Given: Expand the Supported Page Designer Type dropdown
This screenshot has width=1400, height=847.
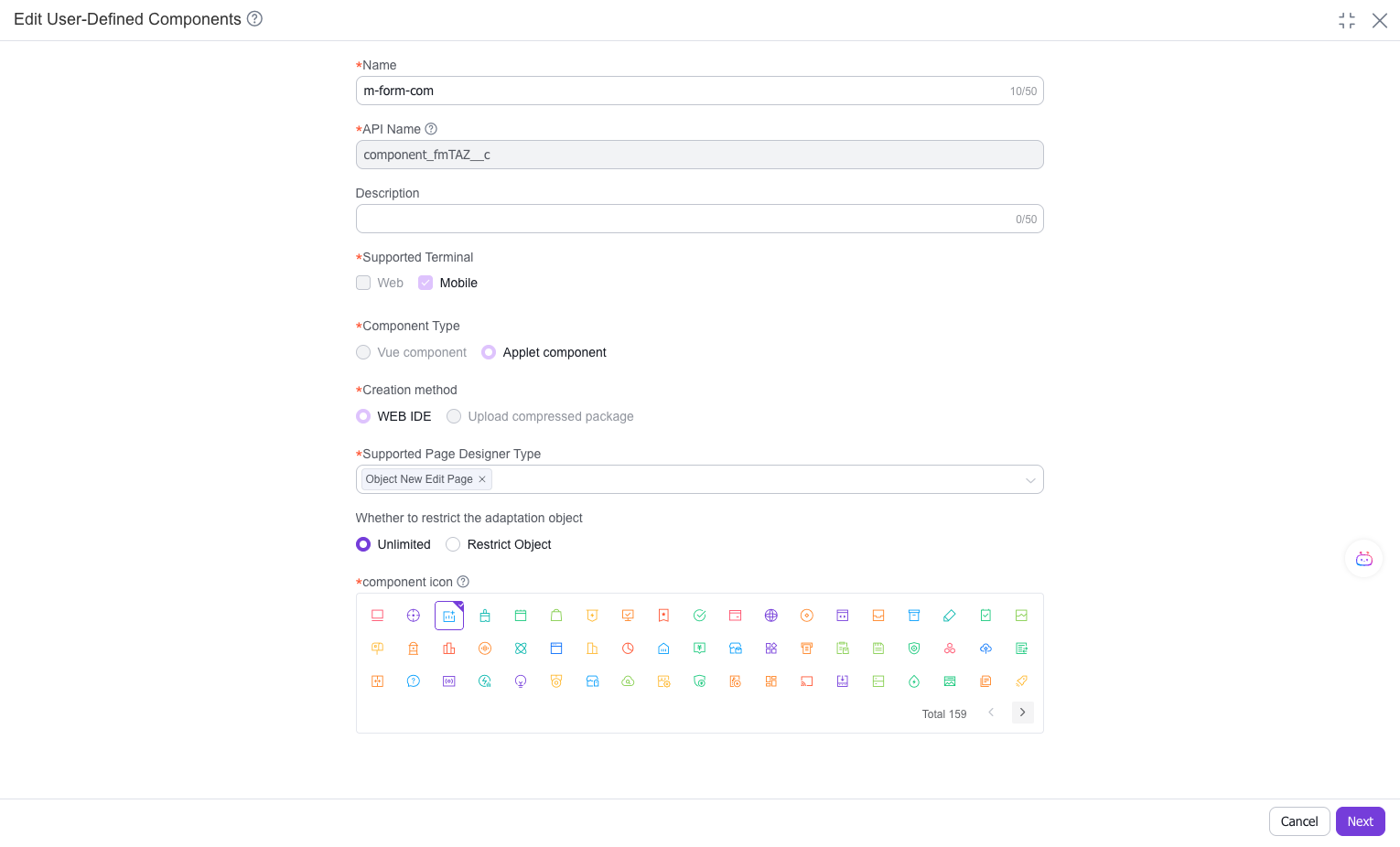Looking at the screenshot, I should pos(1030,480).
